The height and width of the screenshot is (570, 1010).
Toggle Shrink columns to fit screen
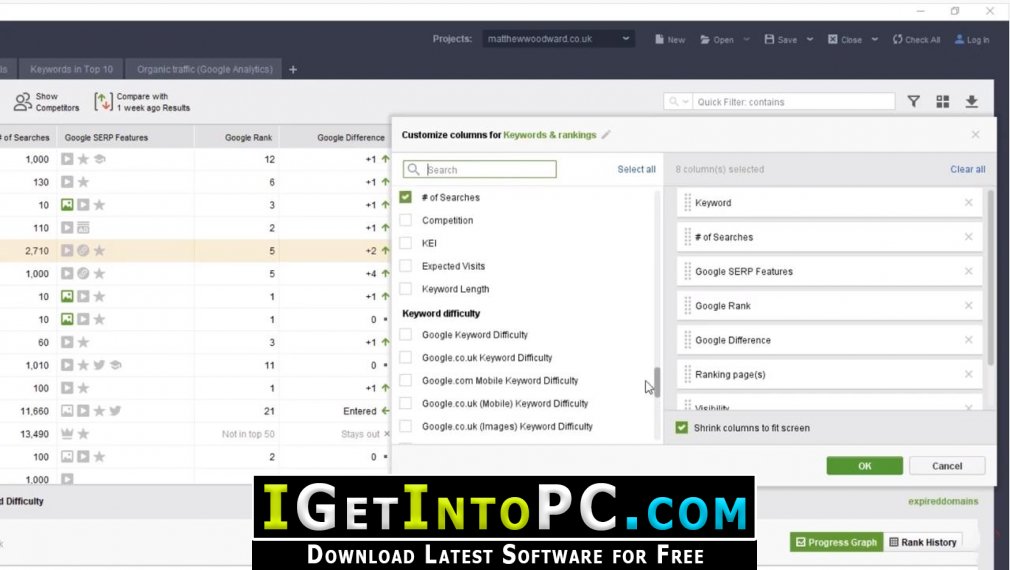(681, 428)
